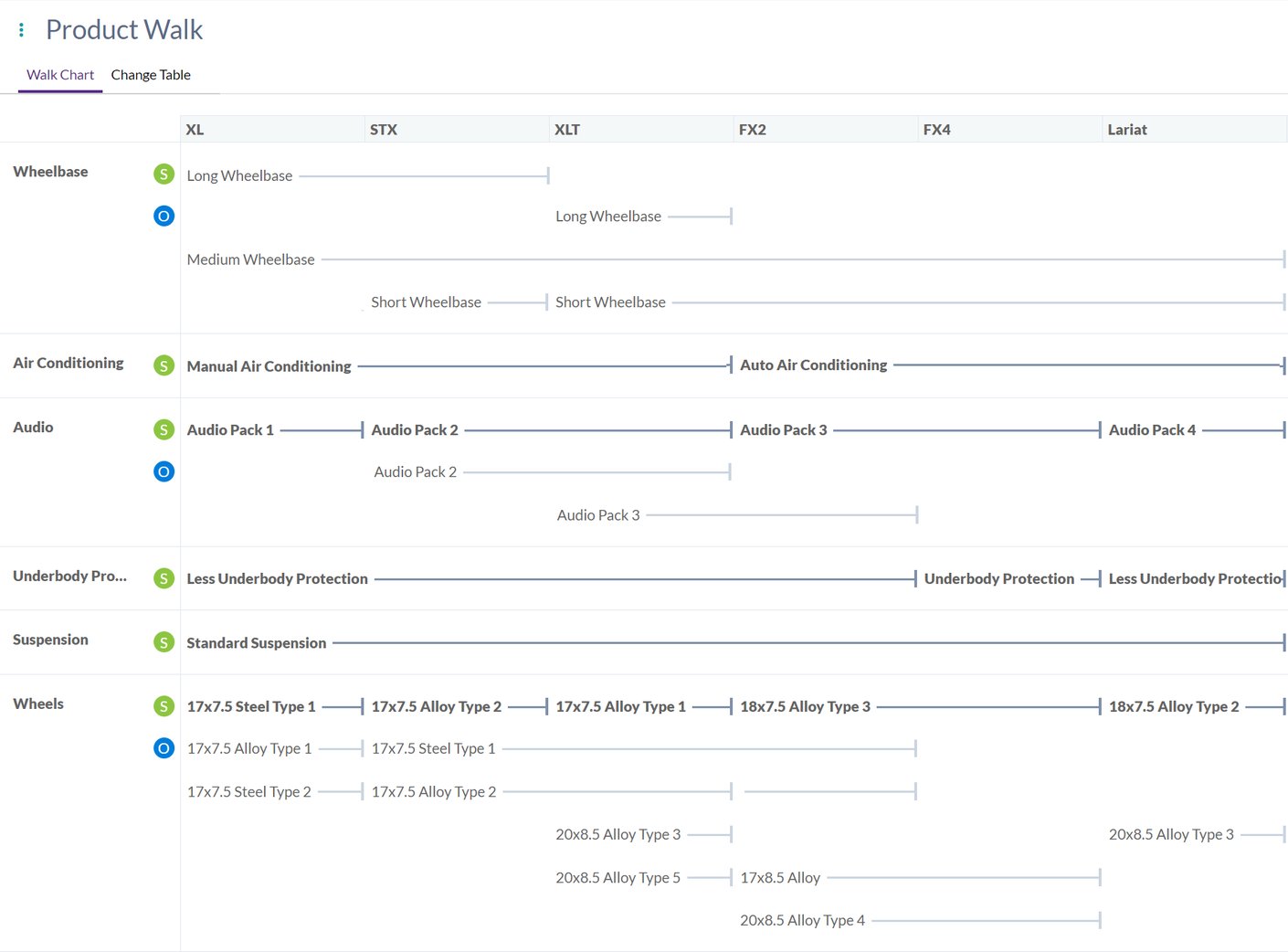
Task: Select the Walk Chart tab
Action: coord(60,75)
